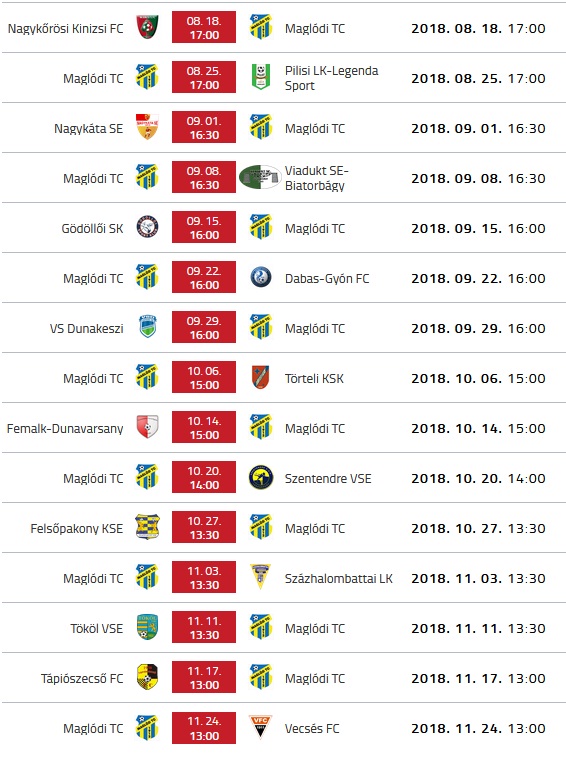Click the Dabas-Gyón FC blue crest
The height and width of the screenshot is (757, 566).
click(x=261, y=278)
